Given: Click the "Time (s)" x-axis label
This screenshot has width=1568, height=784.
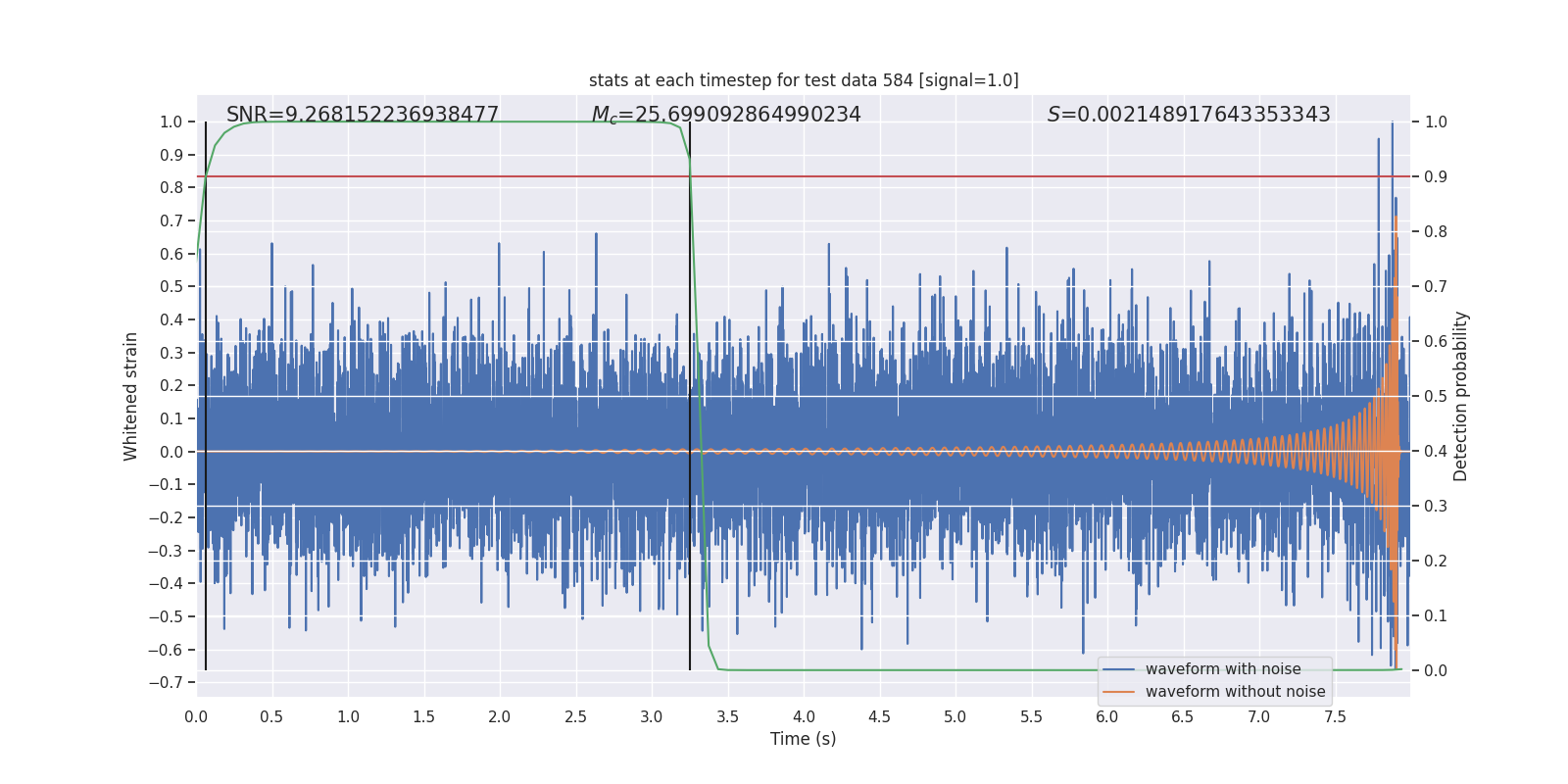Looking at the screenshot, I should (x=803, y=739).
